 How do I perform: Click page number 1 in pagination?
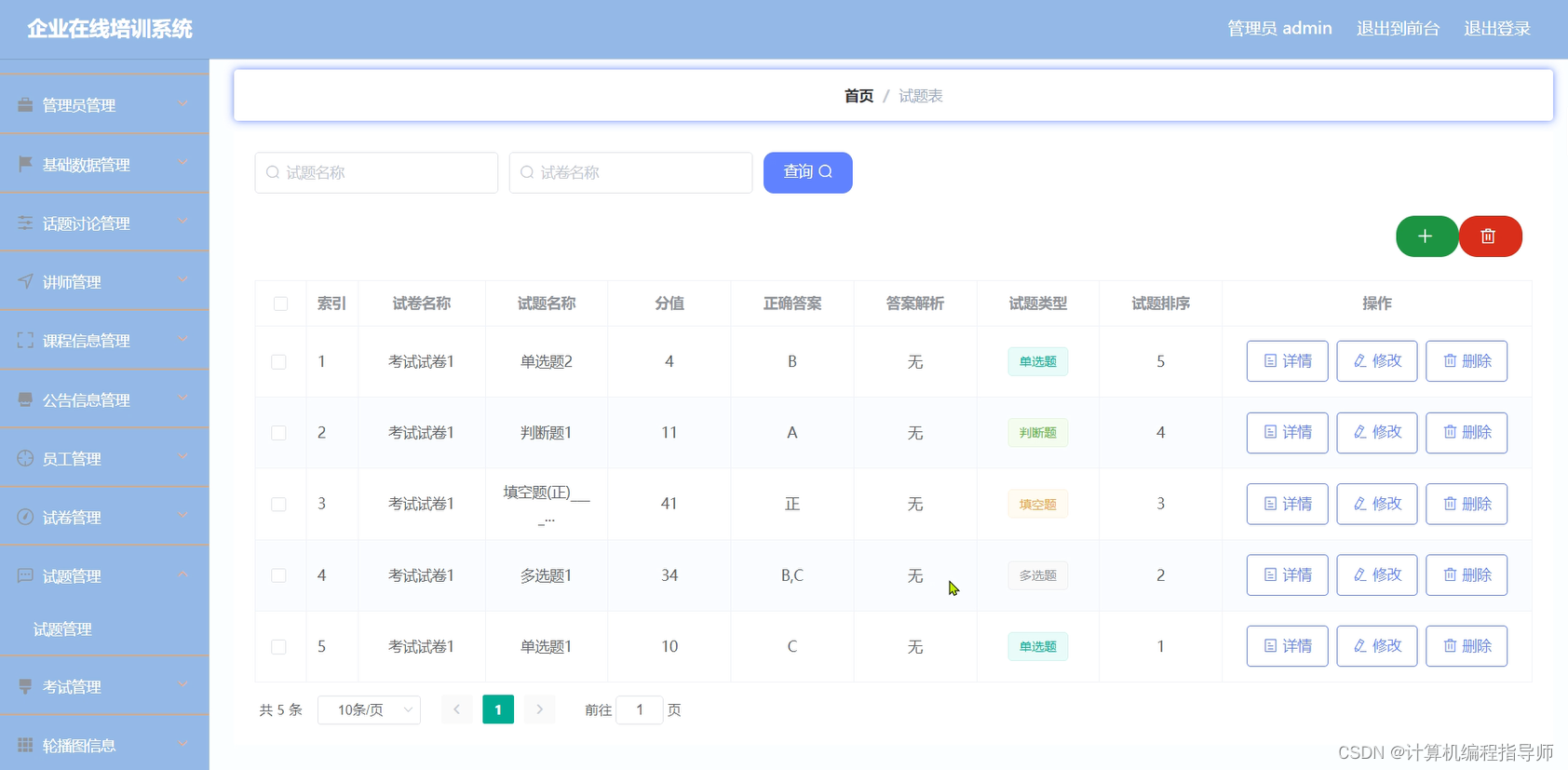click(x=498, y=709)
